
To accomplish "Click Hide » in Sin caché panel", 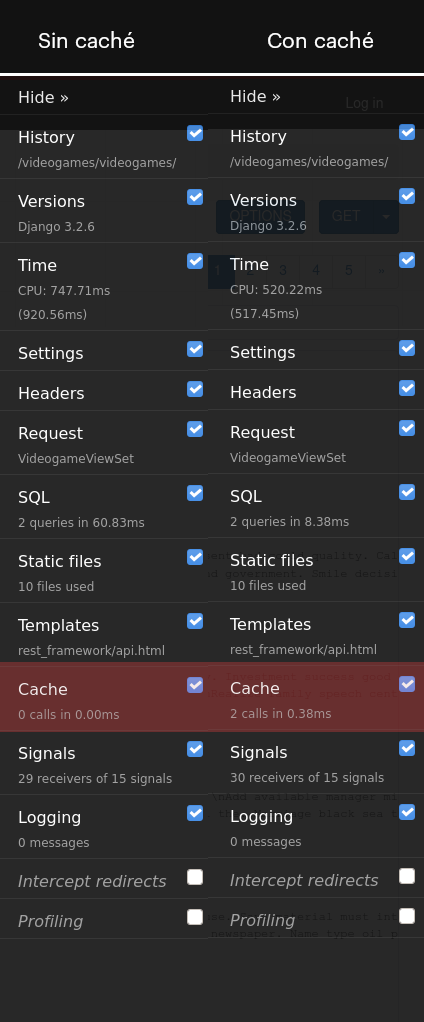I will [x=43, y=97].
